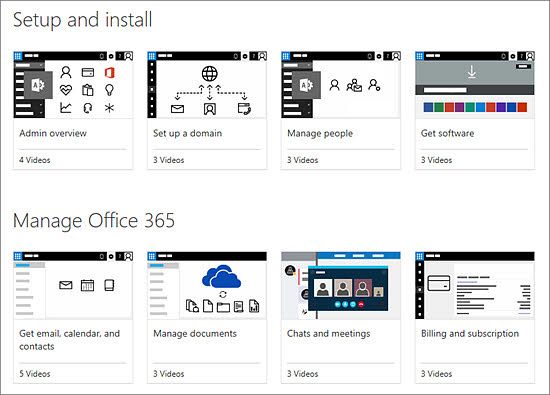550x395 pixels.
Task: Click the red Office logo icon in Admin overview
Action: pyautogui.click(x=109, y=73)
